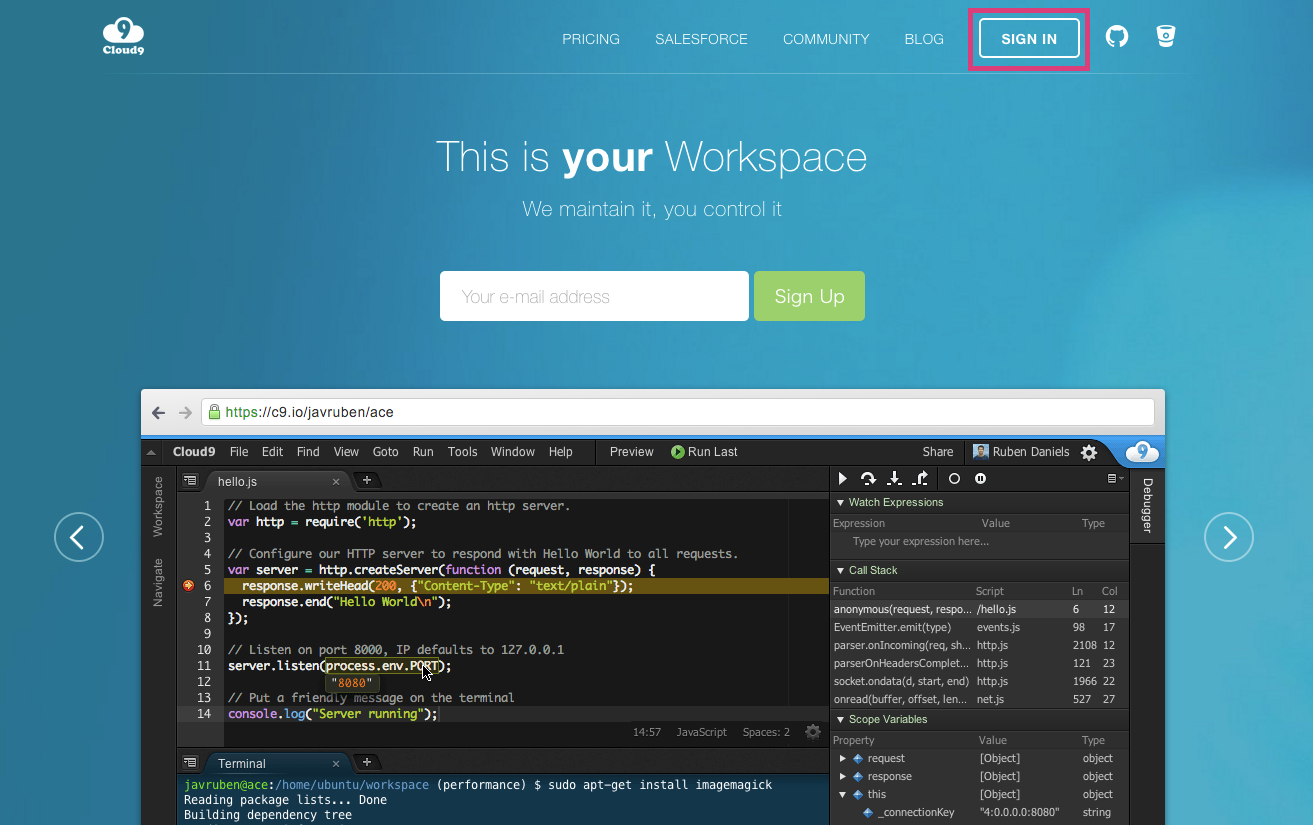The image size is (1313, 825).
Task: Click the debugger resume play icon
Action: 843,479
